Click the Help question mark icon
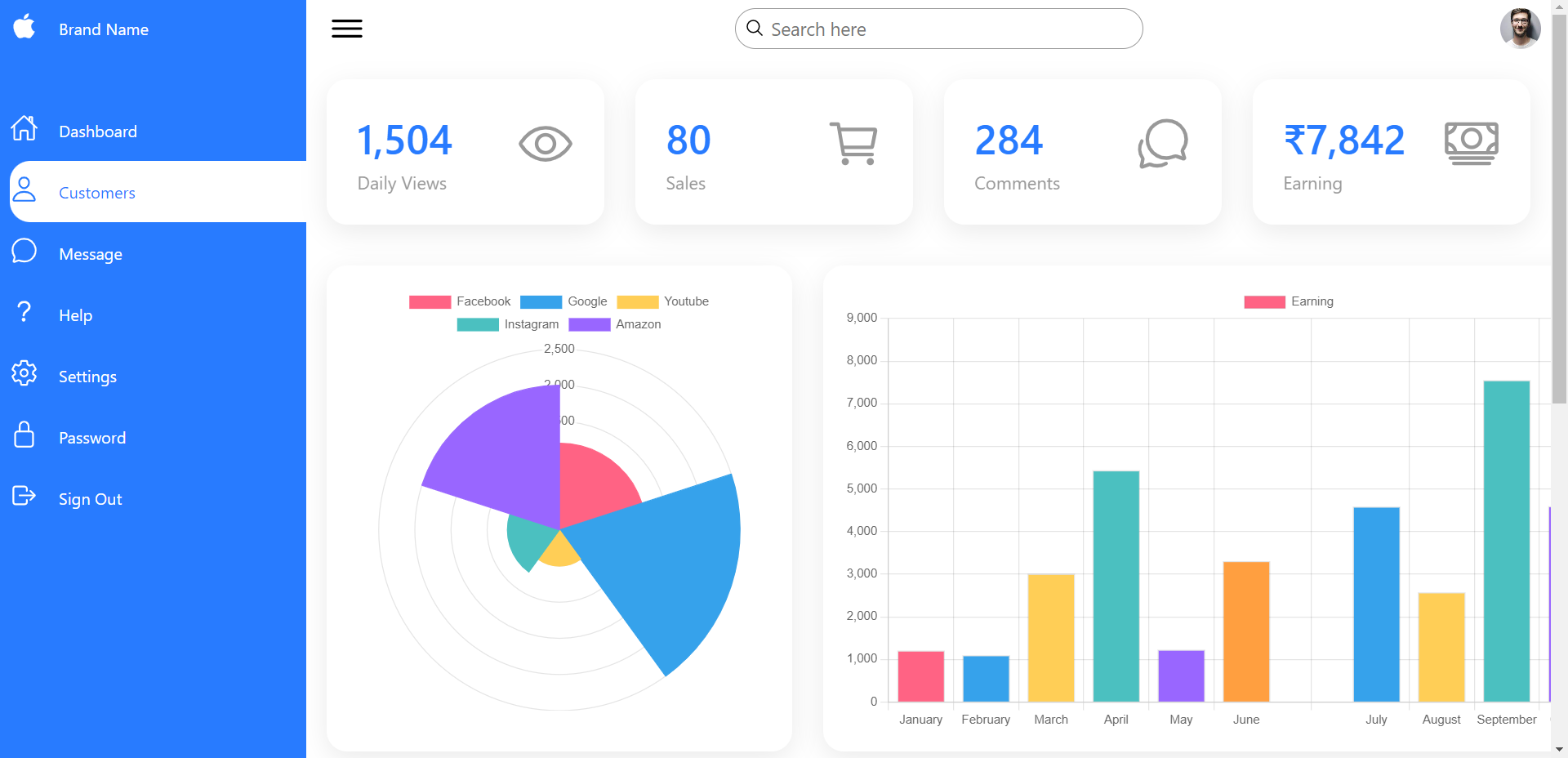Viewport: 1568px width, 758px height. point(24,313)
